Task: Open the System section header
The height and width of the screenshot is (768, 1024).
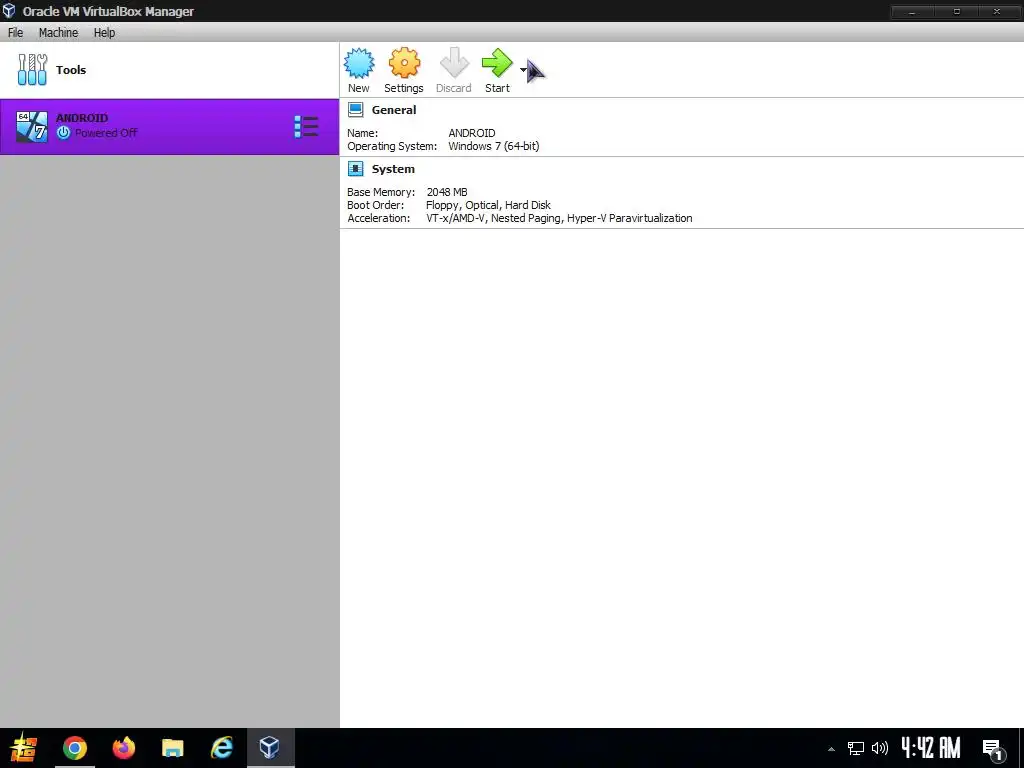Action: [393, 169]
